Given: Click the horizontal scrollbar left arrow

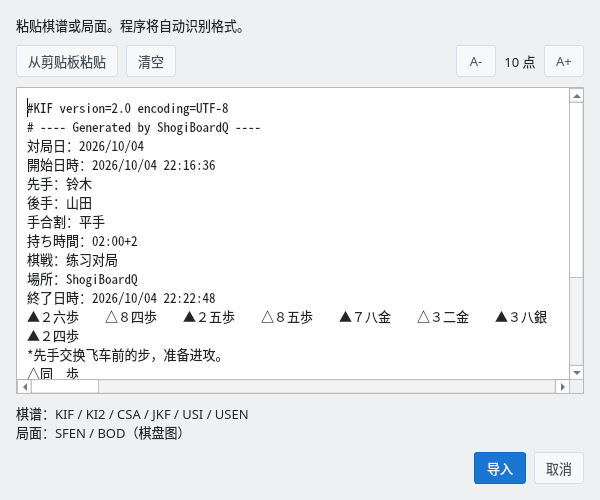Looking at the screenshot, I should point(24,386).
